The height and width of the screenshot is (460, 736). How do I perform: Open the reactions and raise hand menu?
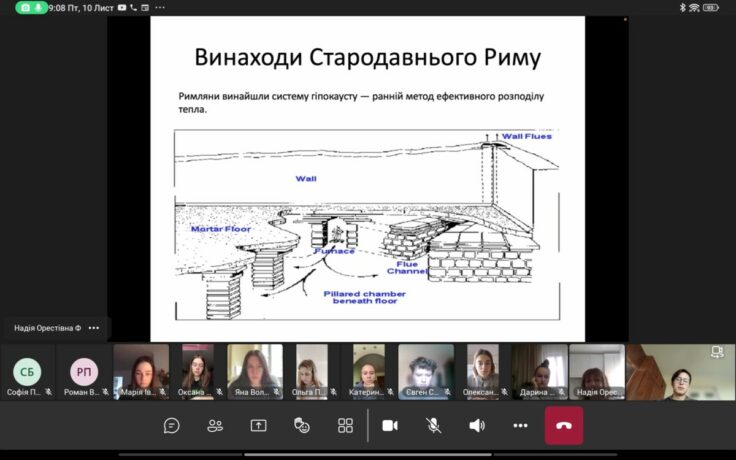tap(302, 425)
